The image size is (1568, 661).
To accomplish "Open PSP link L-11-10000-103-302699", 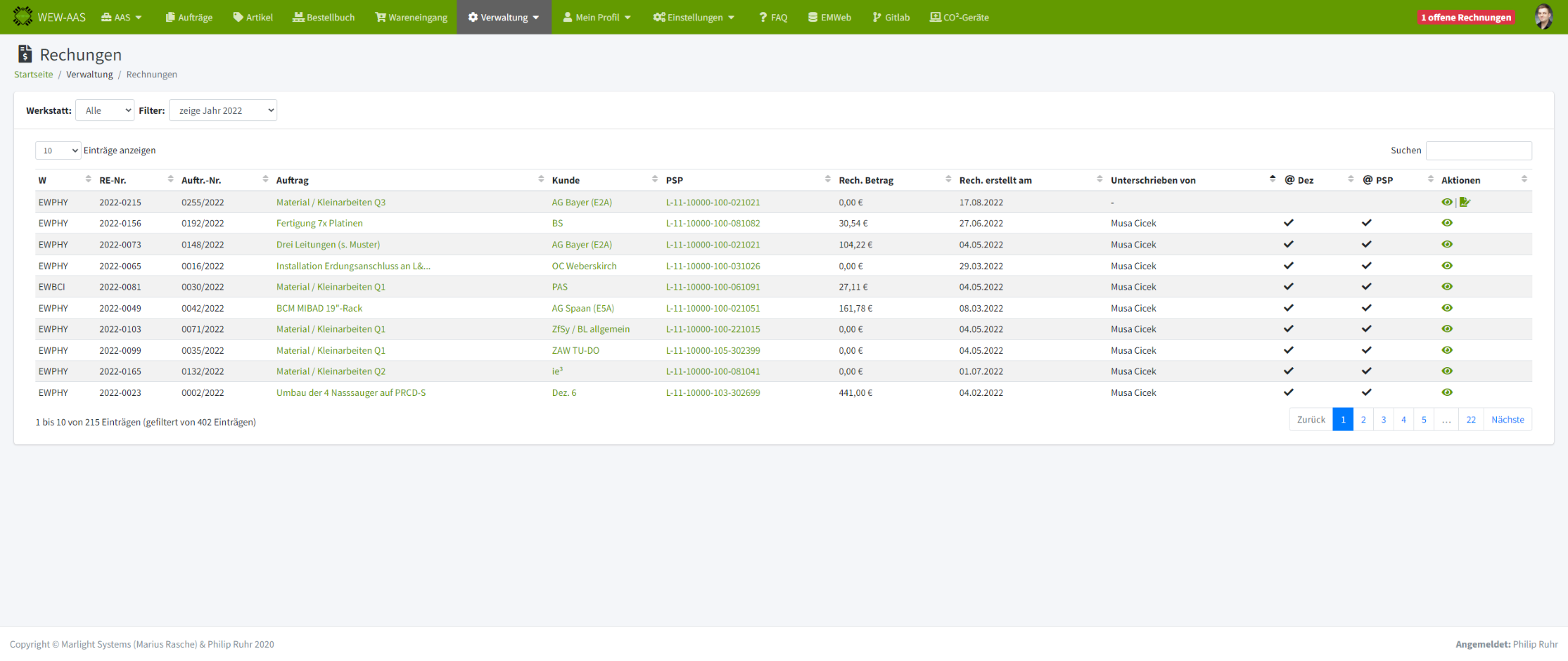I will [713, 392].
